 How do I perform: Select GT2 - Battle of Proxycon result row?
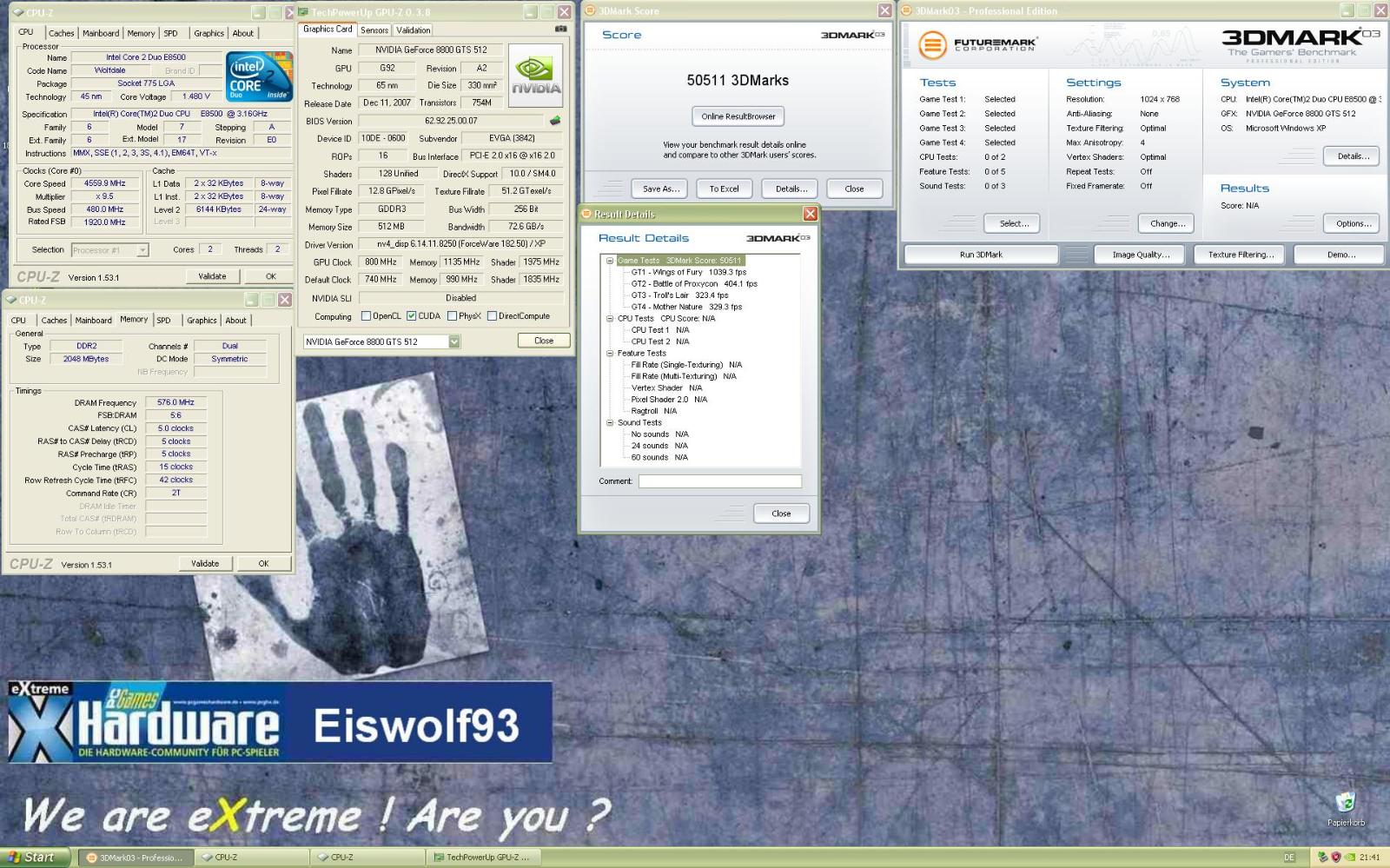pyautogui.click(x=694, y=283)
